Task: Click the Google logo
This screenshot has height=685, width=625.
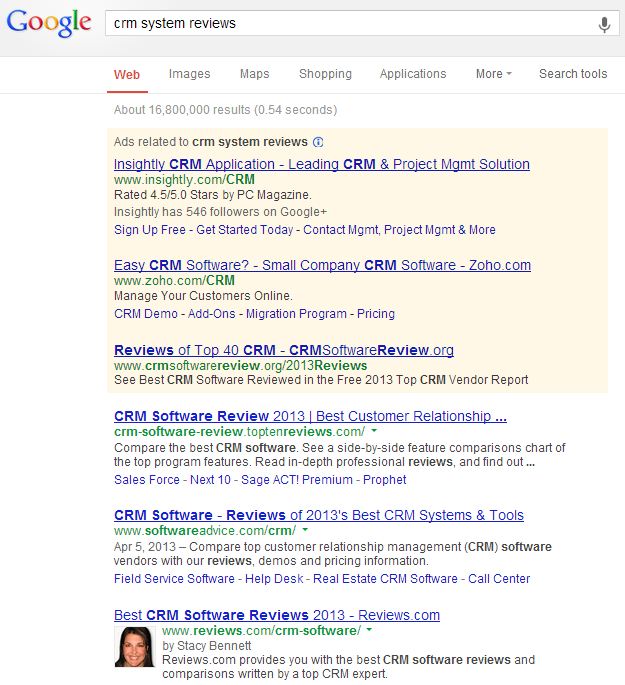Action: pyautogui.click(x=49, y=24)
